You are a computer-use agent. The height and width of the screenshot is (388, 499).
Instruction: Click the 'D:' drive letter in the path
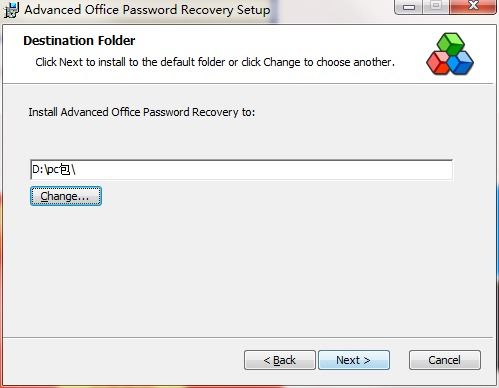pos(38,170)
